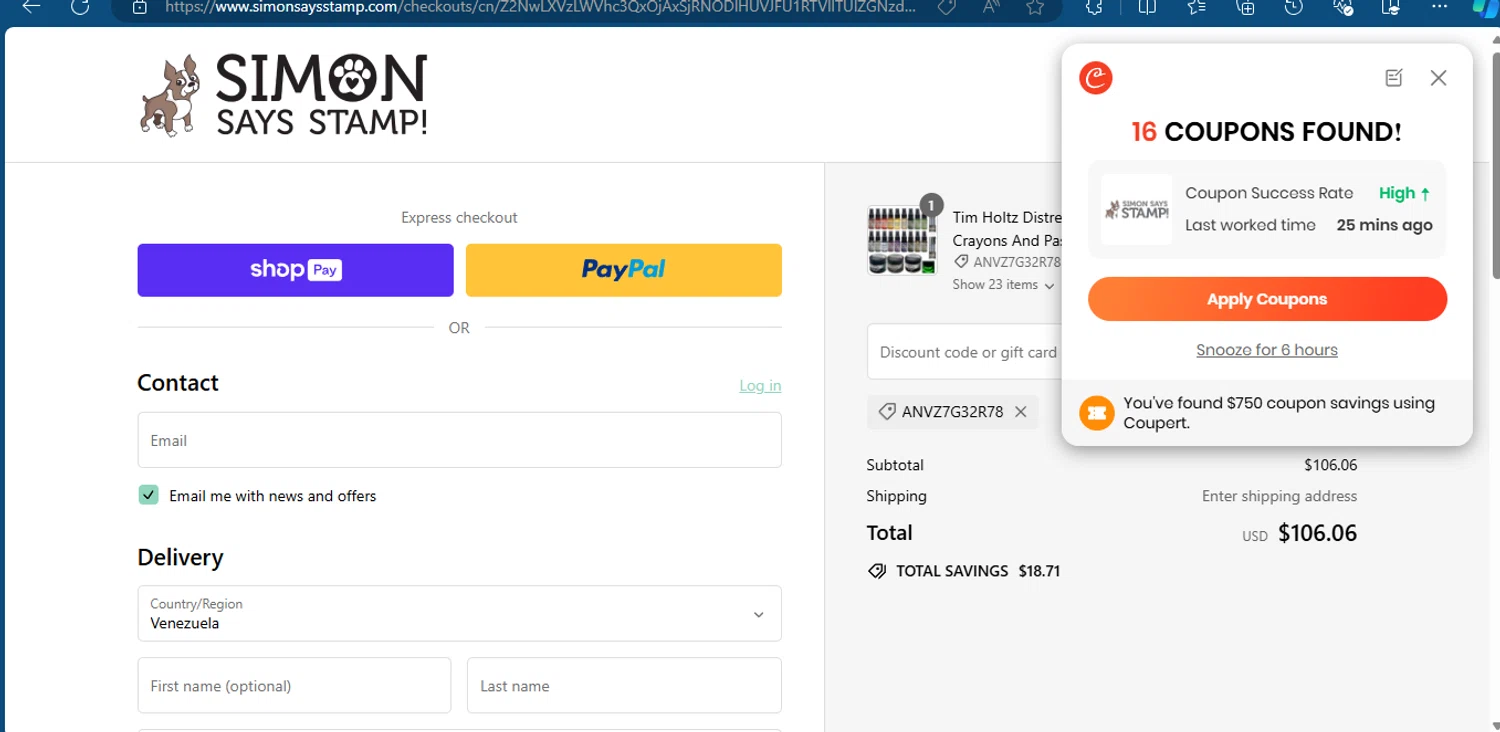
Task: Go back using the browser back arrow
Action: [31, 6]
